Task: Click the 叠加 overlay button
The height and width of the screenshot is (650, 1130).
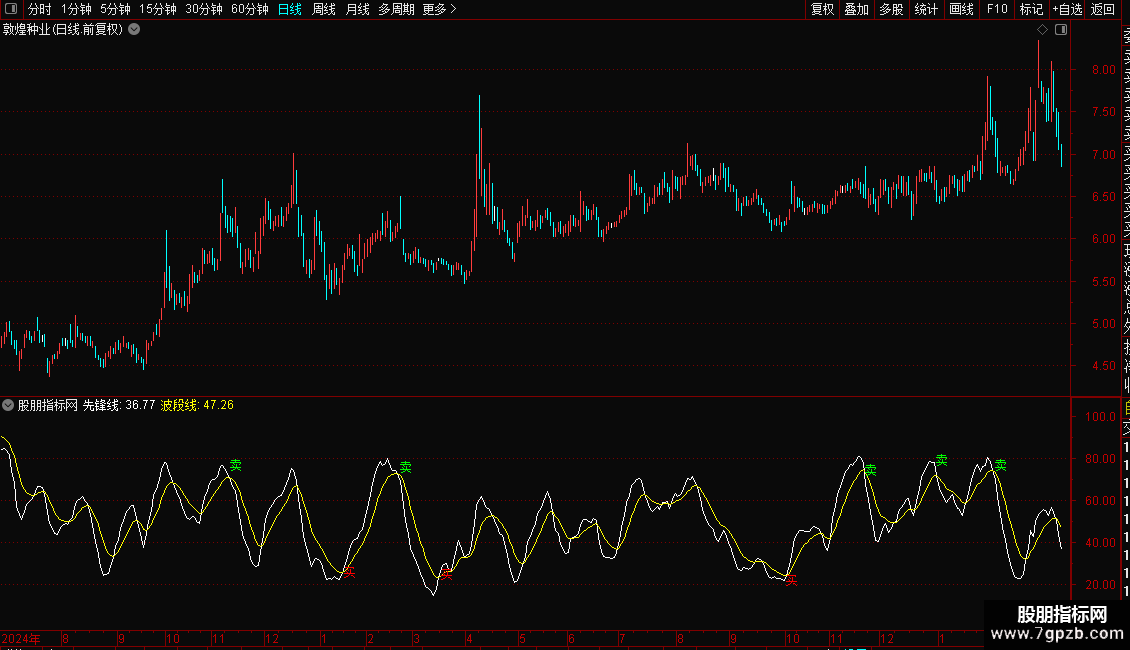Action: 857,9
